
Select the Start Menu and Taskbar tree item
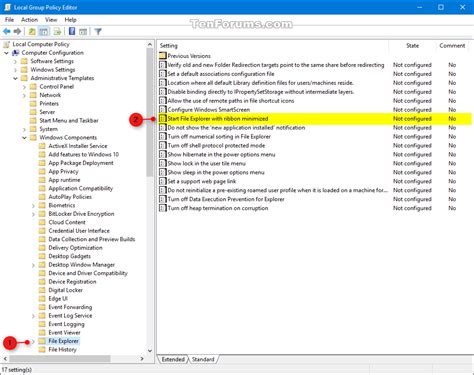pos(69,120)
